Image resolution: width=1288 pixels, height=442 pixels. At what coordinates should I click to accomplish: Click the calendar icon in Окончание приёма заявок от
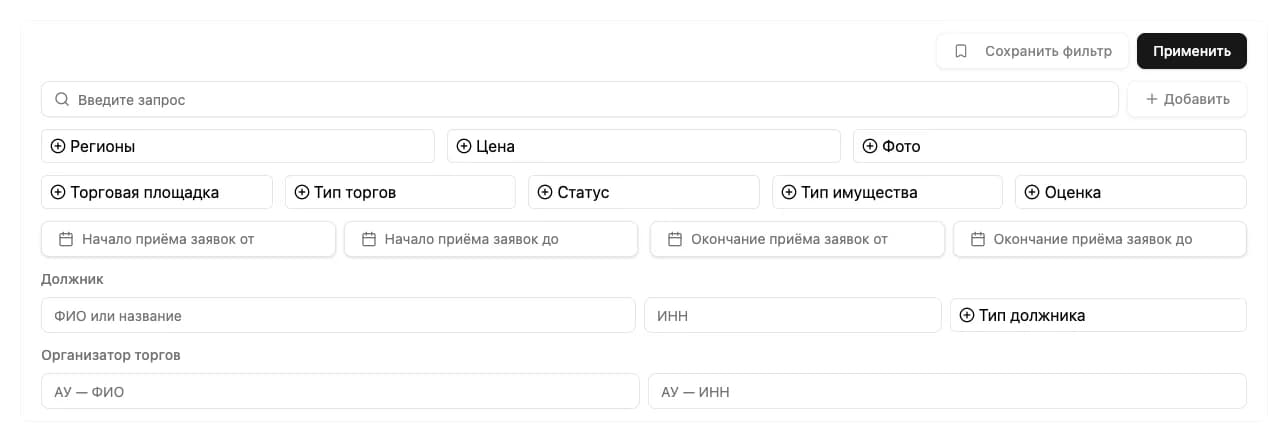[x=675, y=239]
